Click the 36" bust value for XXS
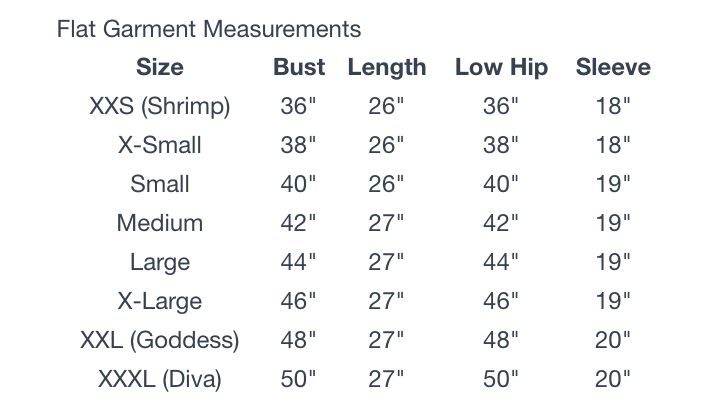Image resolution: width=715 pixels, height=420 pixels. tap(298, 106)
